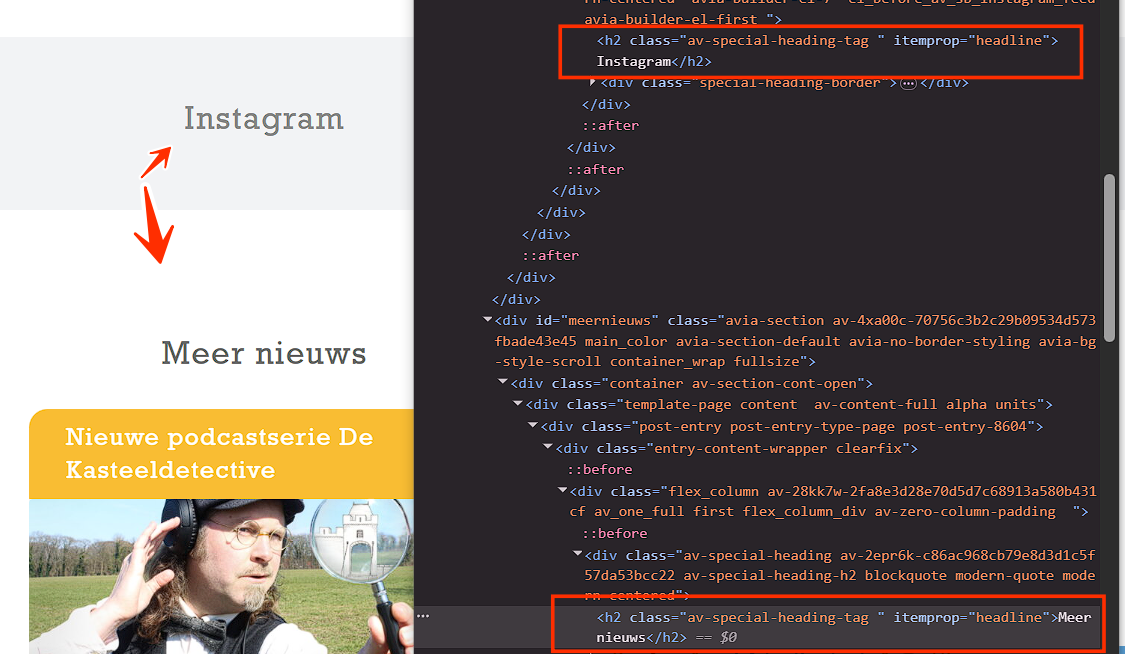The image size is (1125, 654).
Task: Collapse the flex_column av_one_full div
Action: 562,491
